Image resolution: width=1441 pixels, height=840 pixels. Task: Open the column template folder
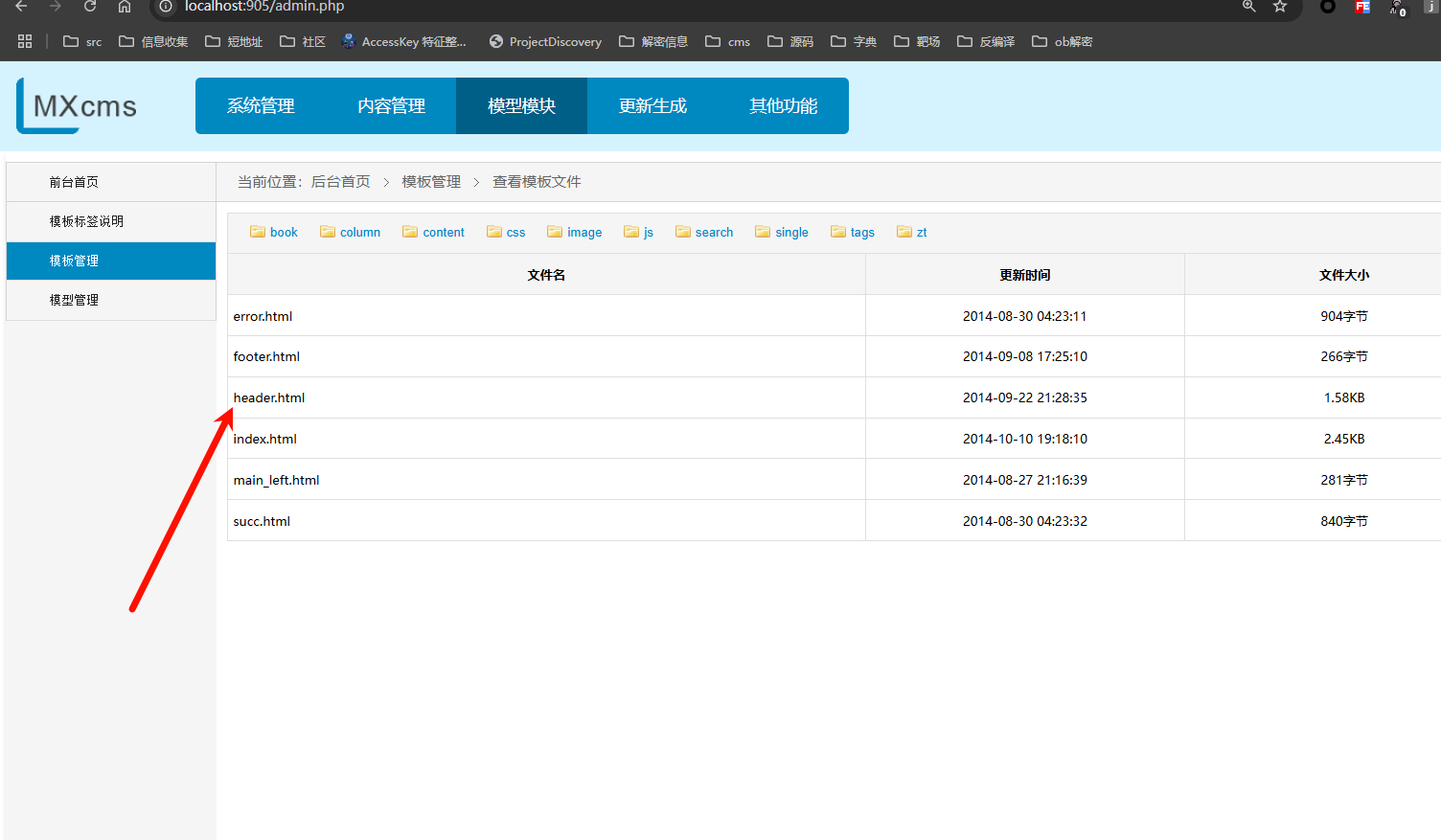click(351, 232)
